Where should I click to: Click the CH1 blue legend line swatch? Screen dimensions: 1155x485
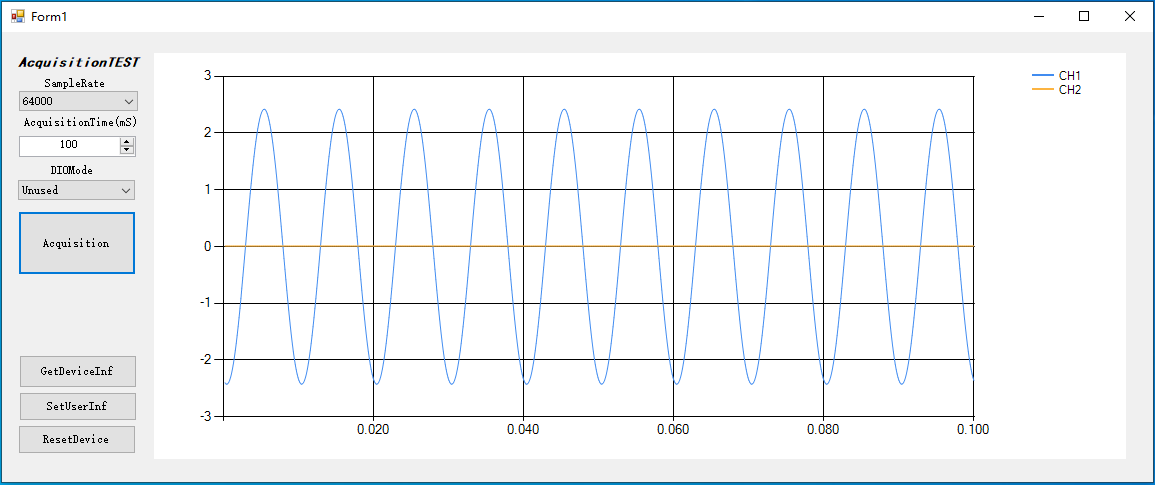point(1042,76)
